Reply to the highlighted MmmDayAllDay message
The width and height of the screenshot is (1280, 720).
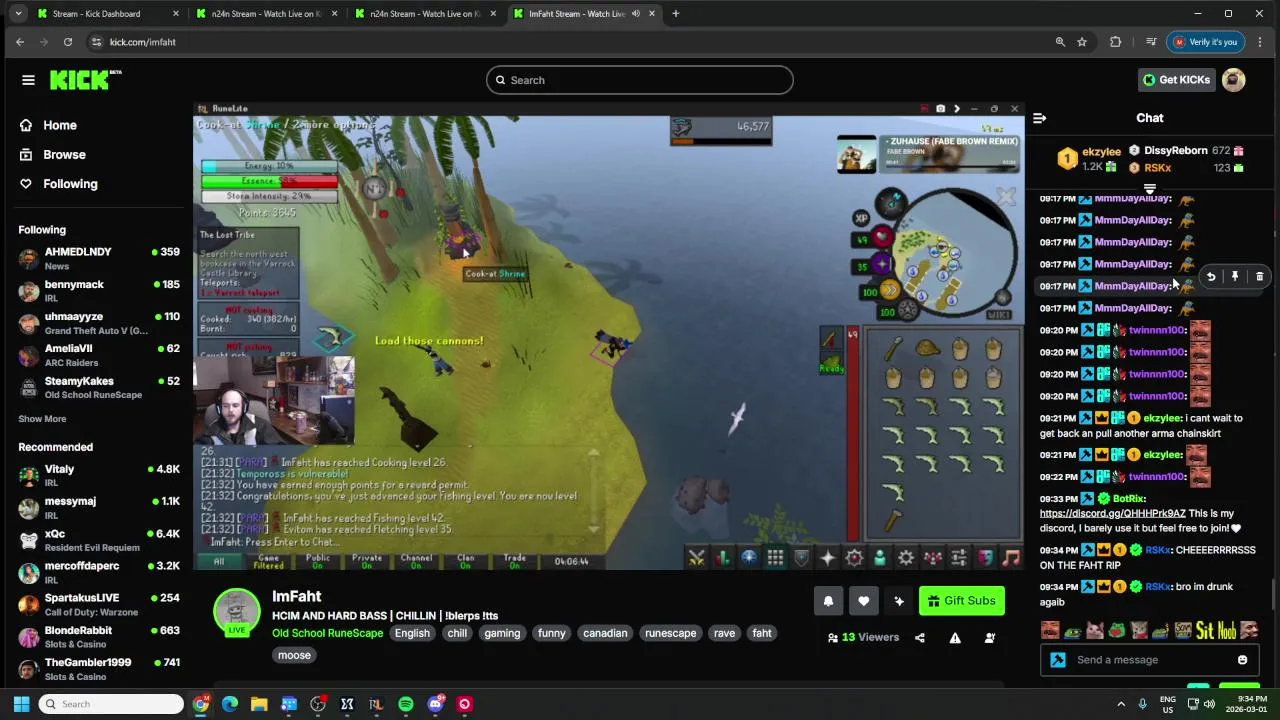(1210, 277)
